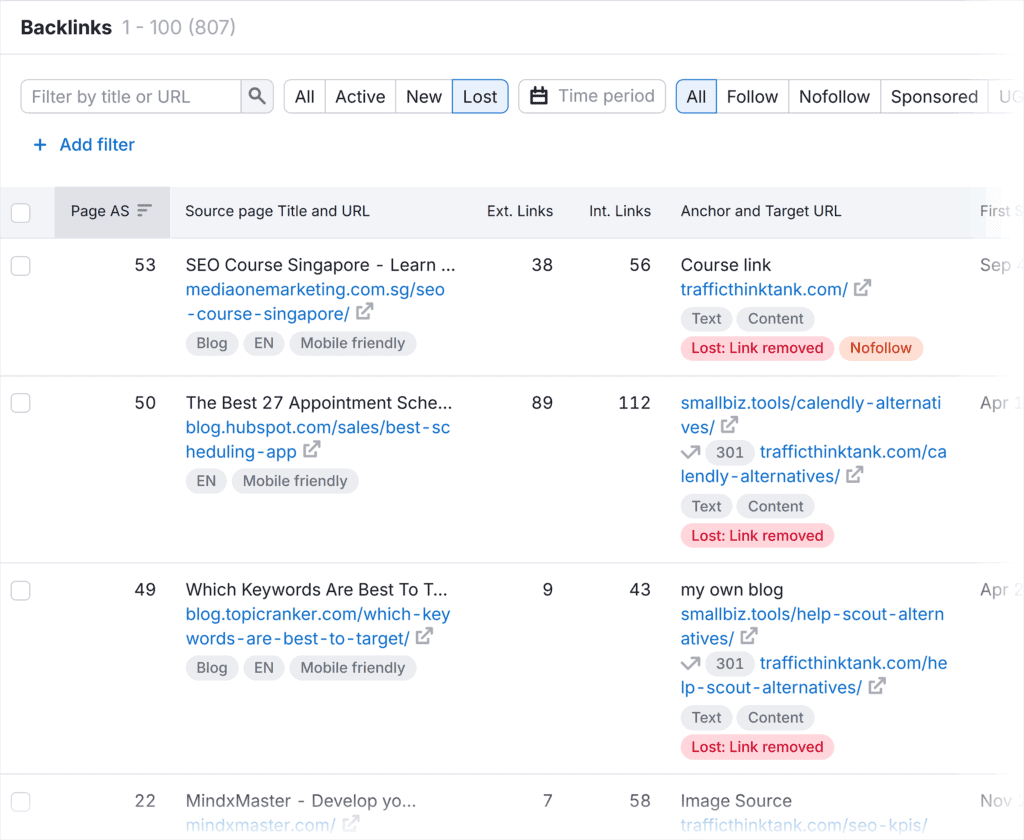Open the mediaonemarketing.com.sg source link
Image resolution: width=1024 pixels, height=840 pixels.
tap(315, 290)
